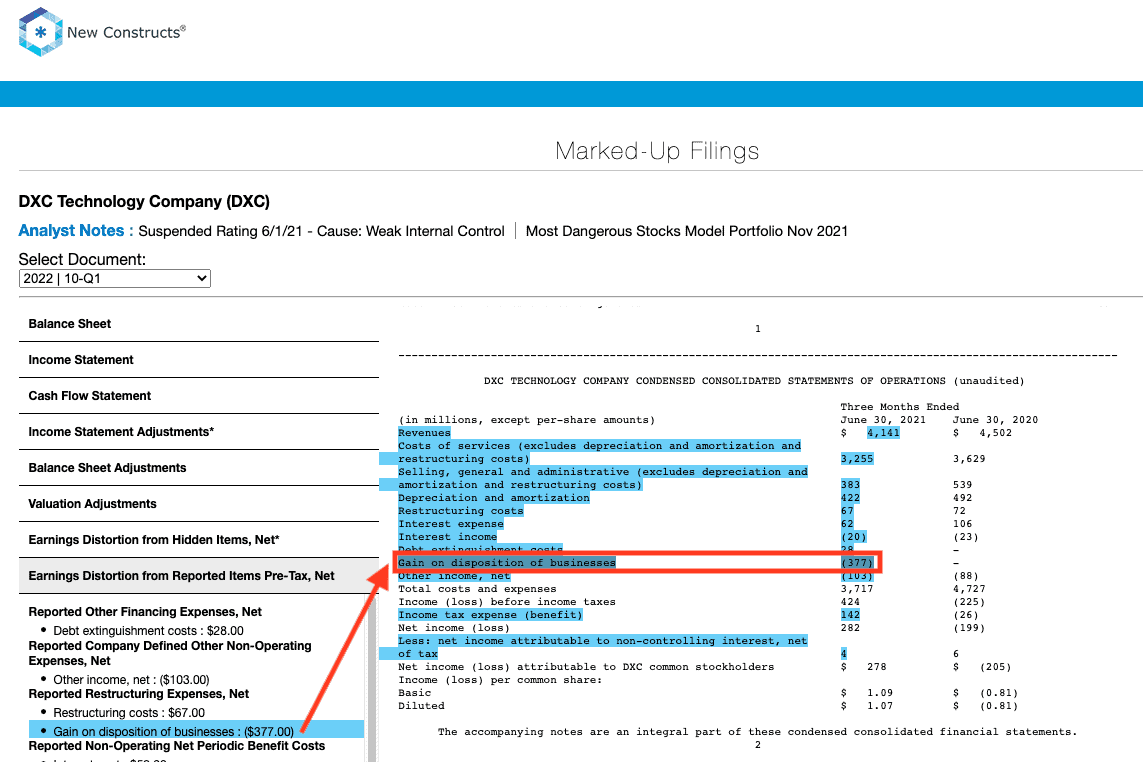This screenshot has height=762, width=1143.
Task: Click Net income (loss) value 282
Action: click(x=850, y=629)
